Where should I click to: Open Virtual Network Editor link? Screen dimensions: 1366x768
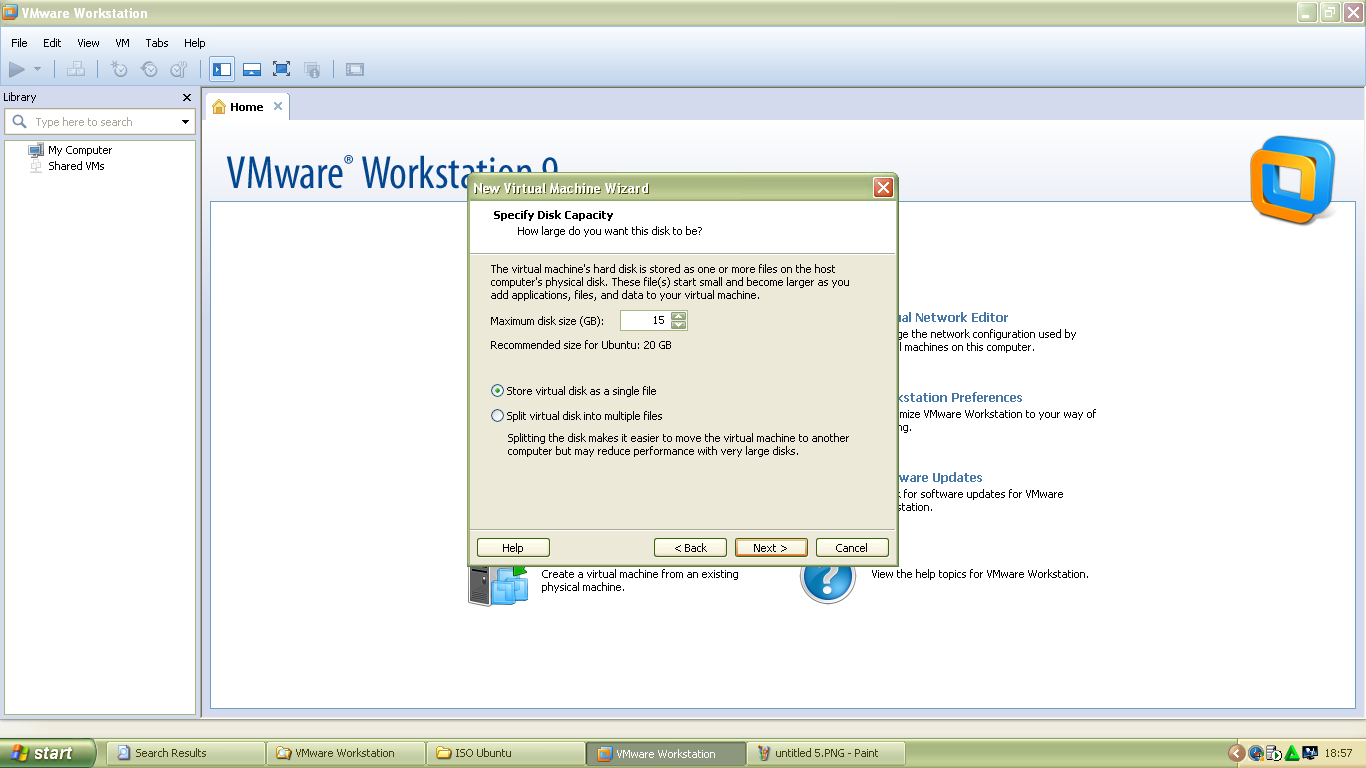(953, 317)
